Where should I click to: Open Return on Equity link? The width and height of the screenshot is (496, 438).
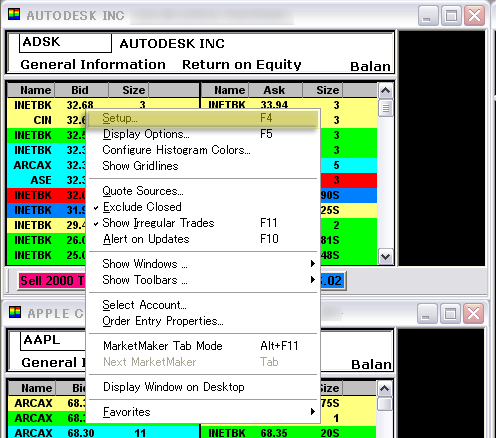[x=242, y=64]
